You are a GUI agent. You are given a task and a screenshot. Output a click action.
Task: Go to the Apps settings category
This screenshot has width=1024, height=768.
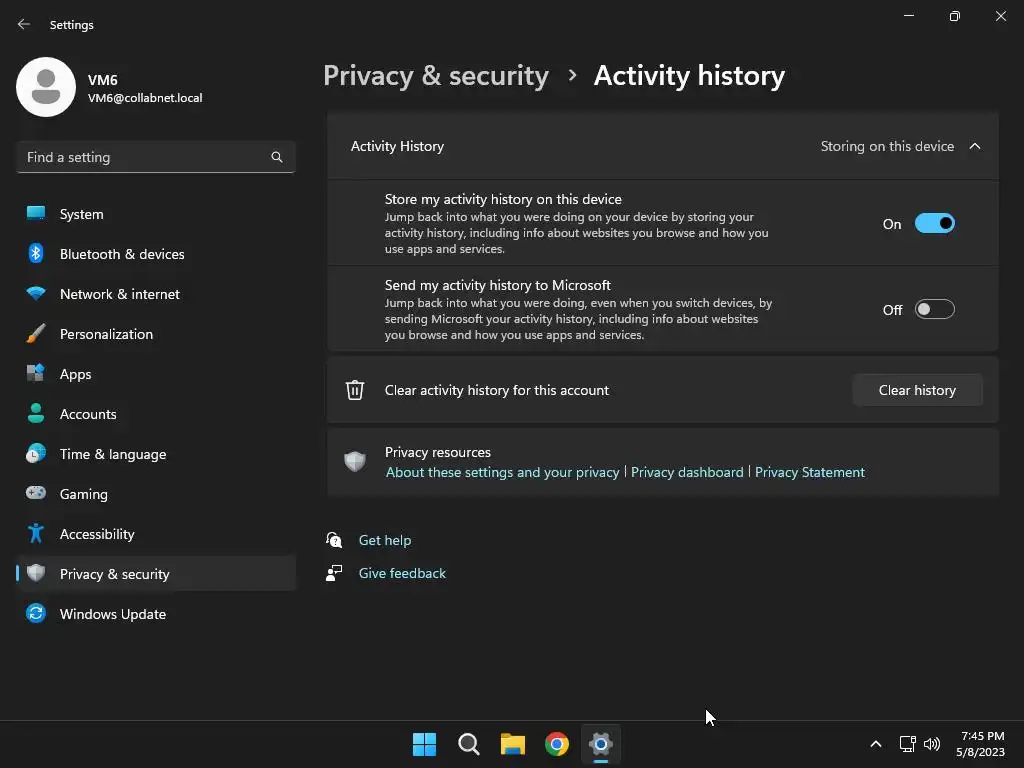pyautogui.click(x=75, y=374)
